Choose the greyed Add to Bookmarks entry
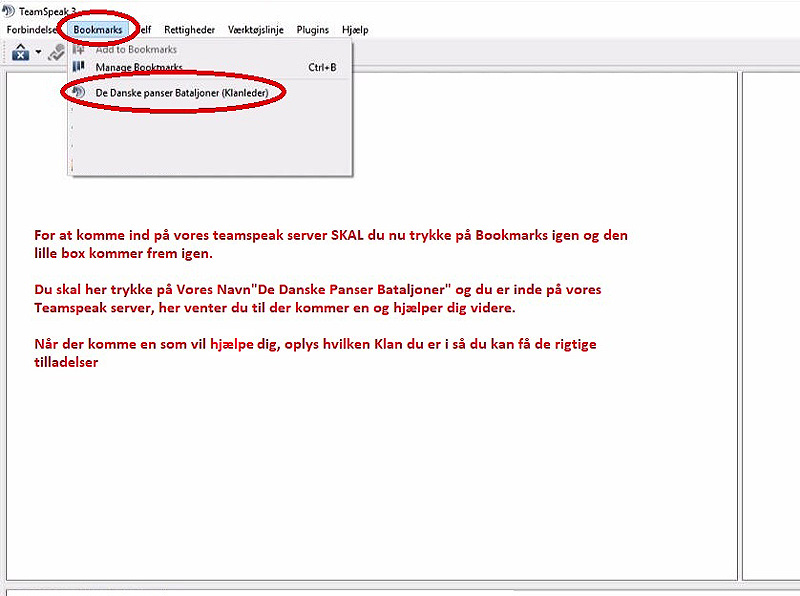800x596 pixels. point(136,49)
